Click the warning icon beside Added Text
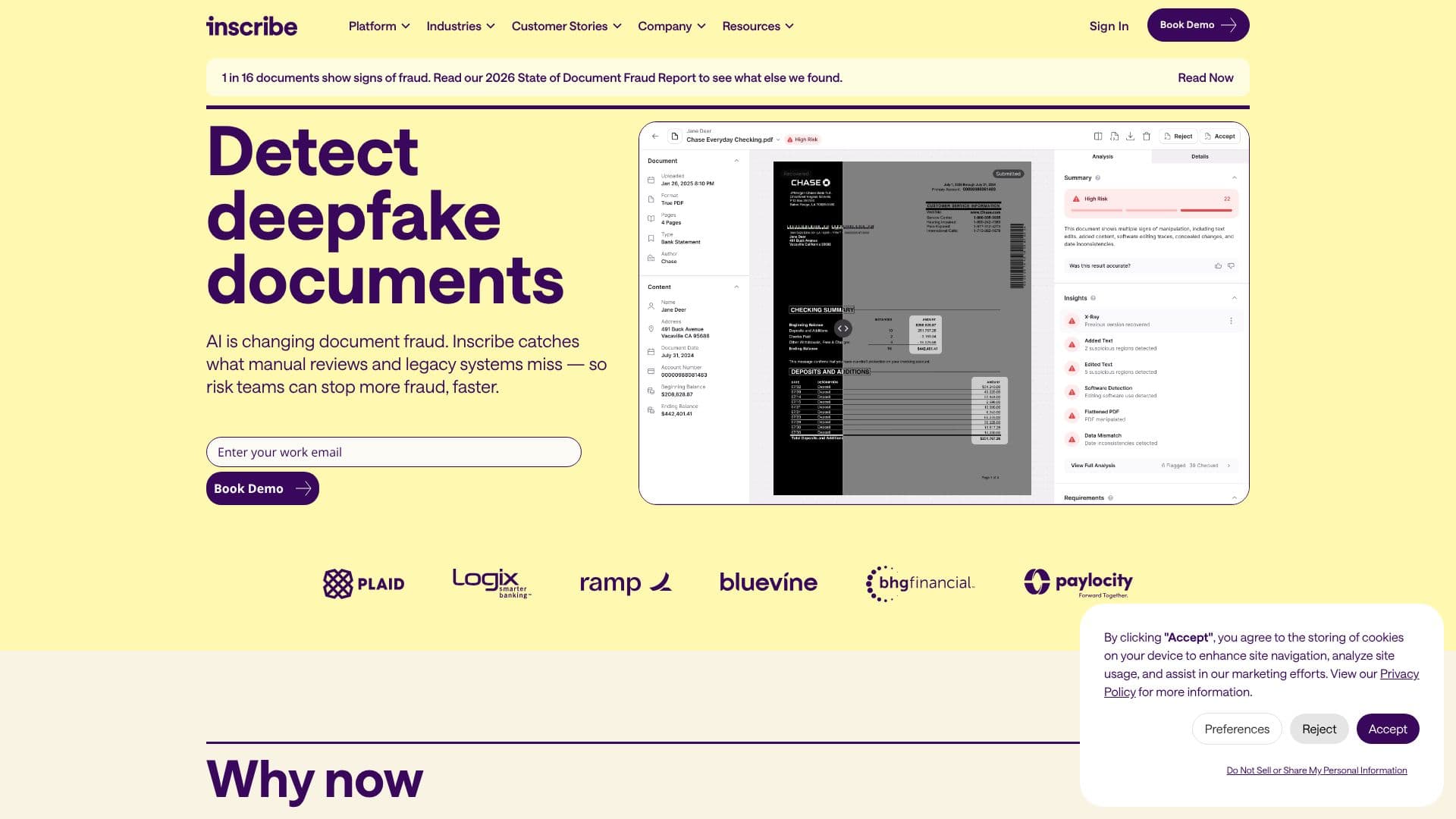The image size is (1456, 819). coord(1072,344)
